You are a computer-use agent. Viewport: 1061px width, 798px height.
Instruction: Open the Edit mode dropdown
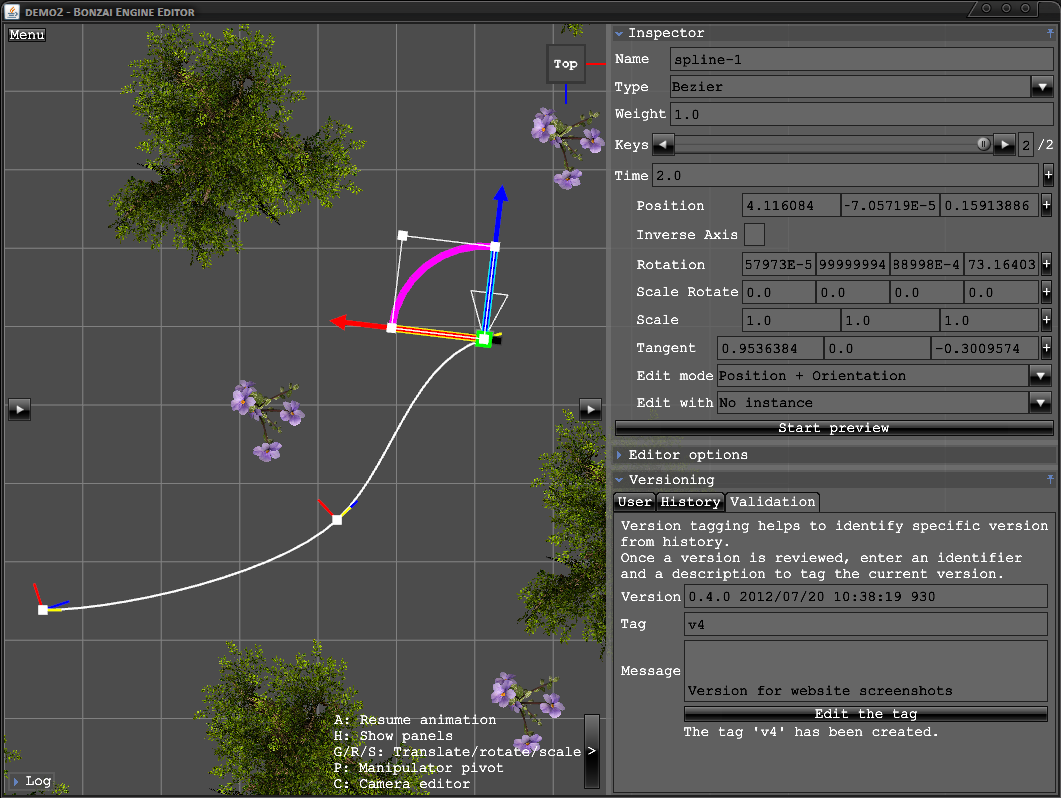(1041, 376)
